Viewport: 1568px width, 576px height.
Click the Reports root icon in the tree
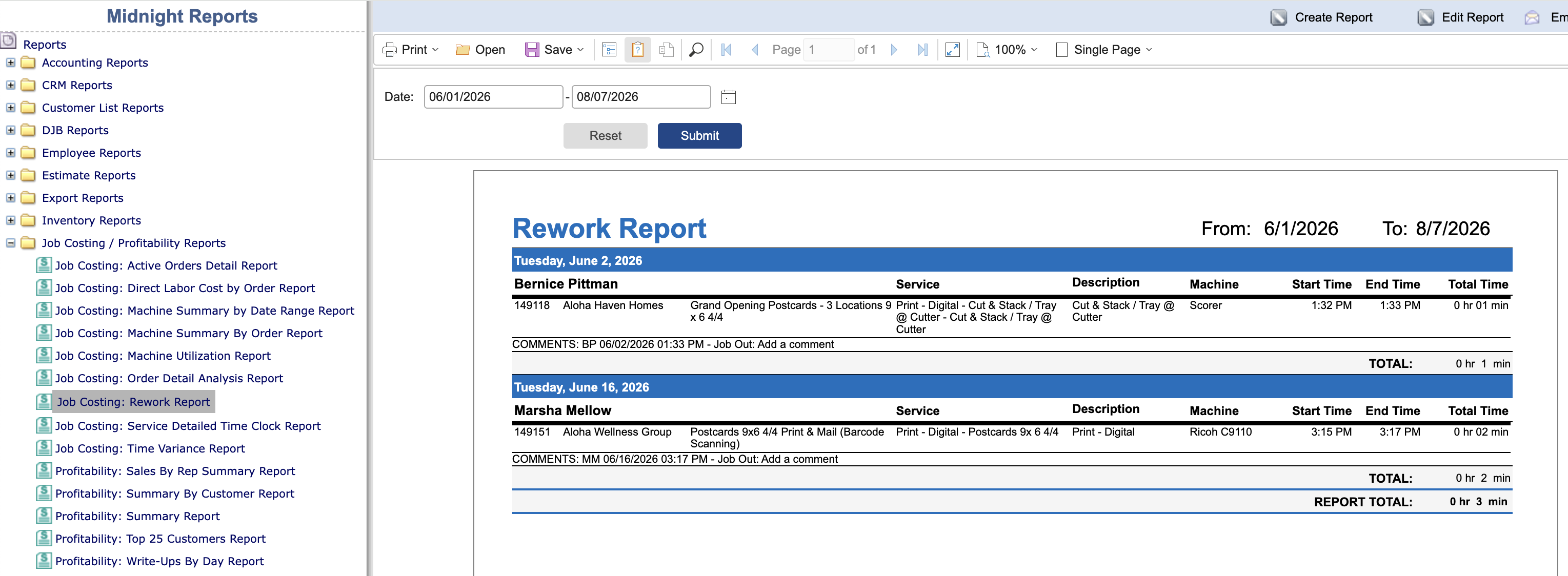point(8,42)
